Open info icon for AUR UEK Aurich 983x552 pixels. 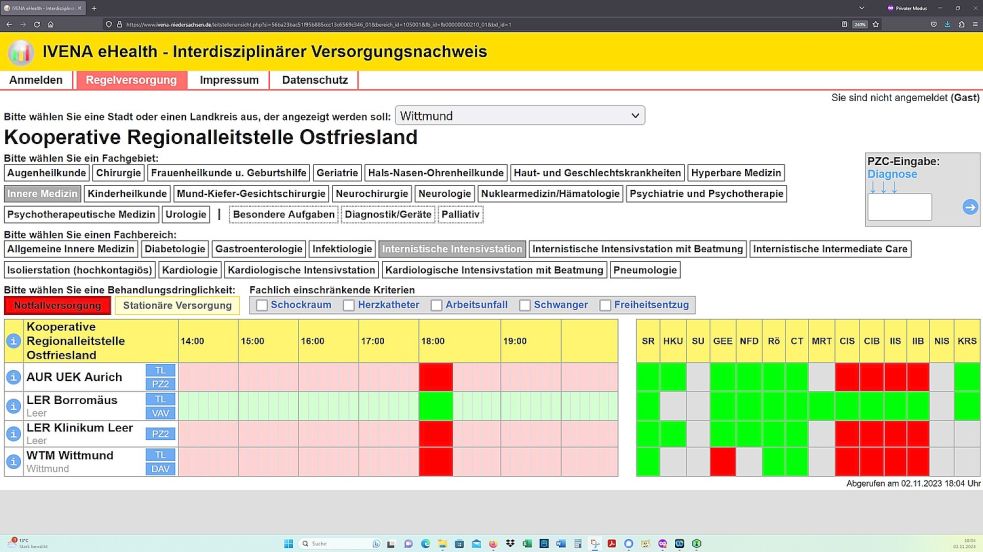pos(13,377)
